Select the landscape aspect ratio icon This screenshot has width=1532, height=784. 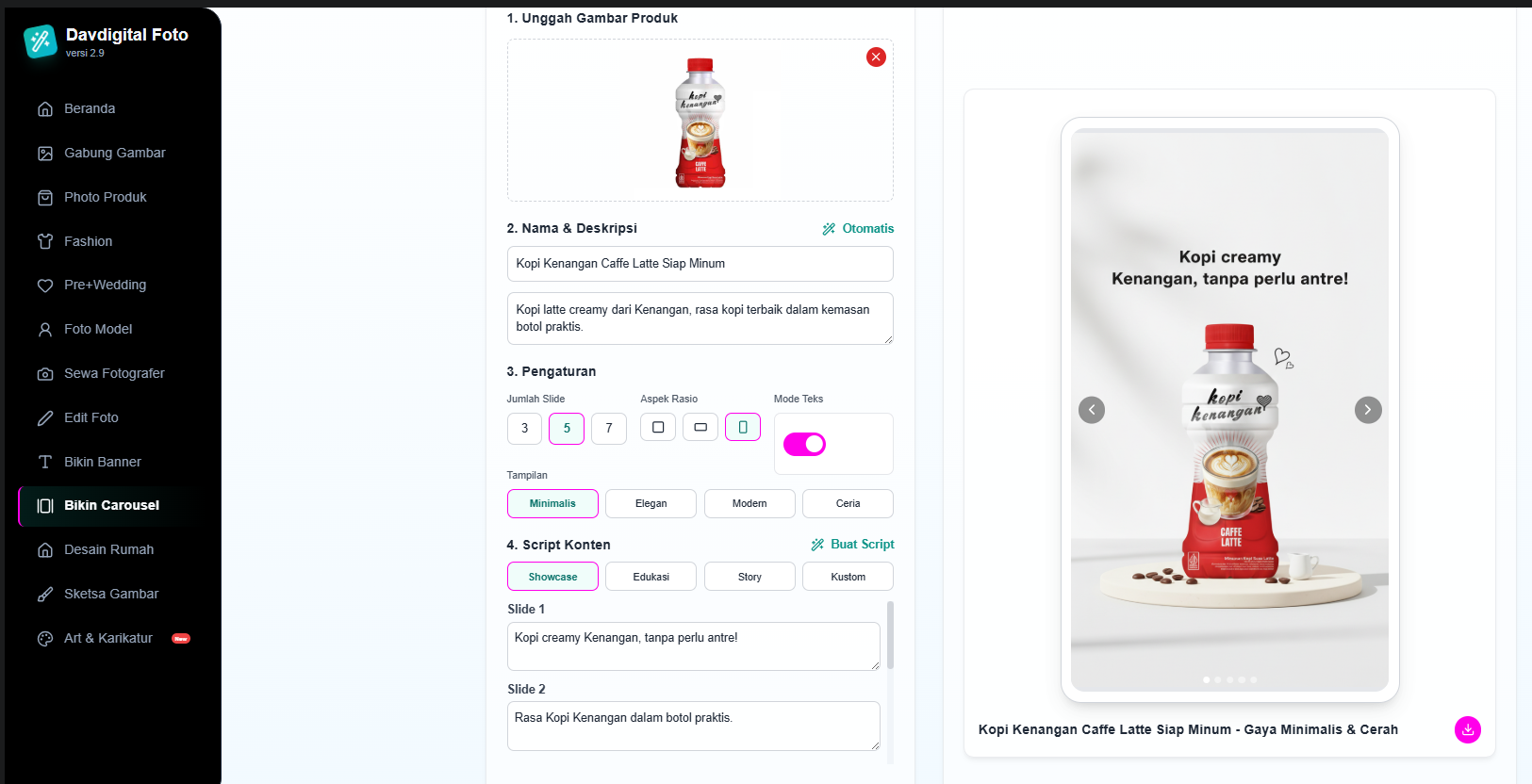click(700, 427)
